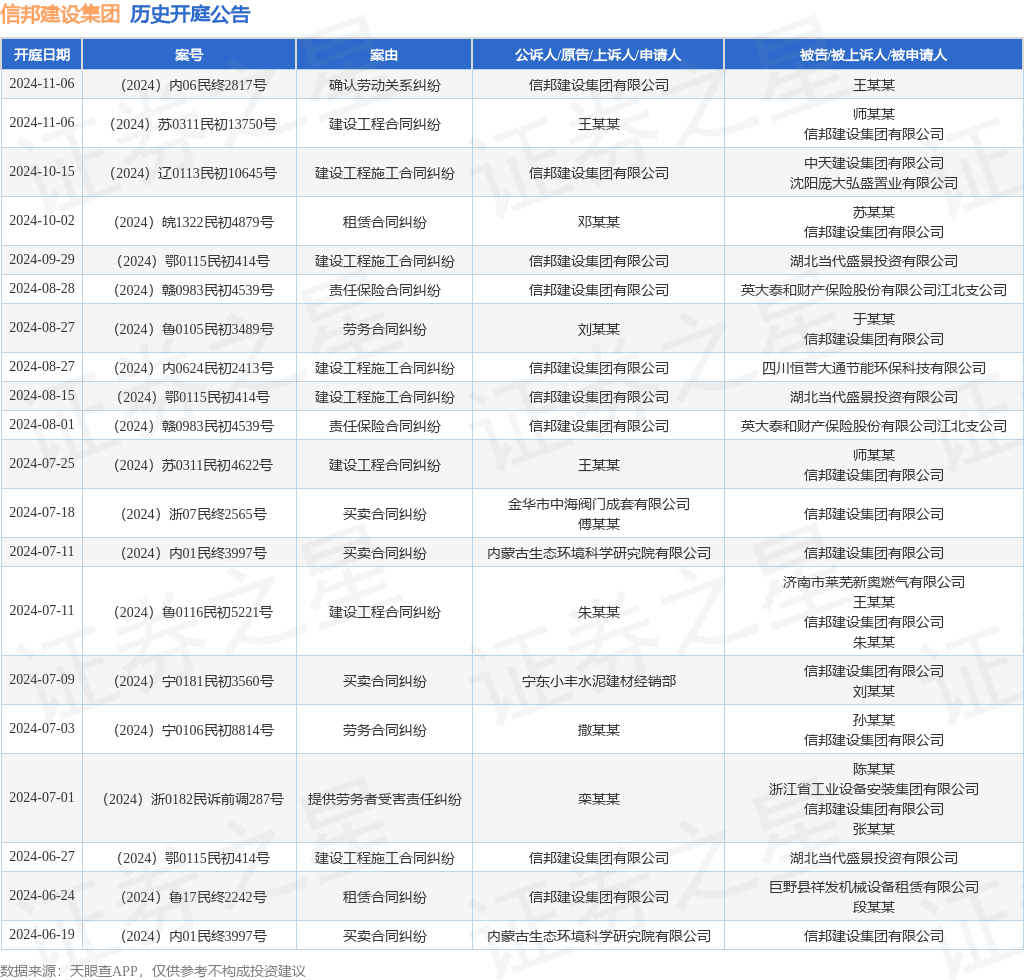Click defendant 孙某某
1024x980 pixels.
tap(873, 720)
